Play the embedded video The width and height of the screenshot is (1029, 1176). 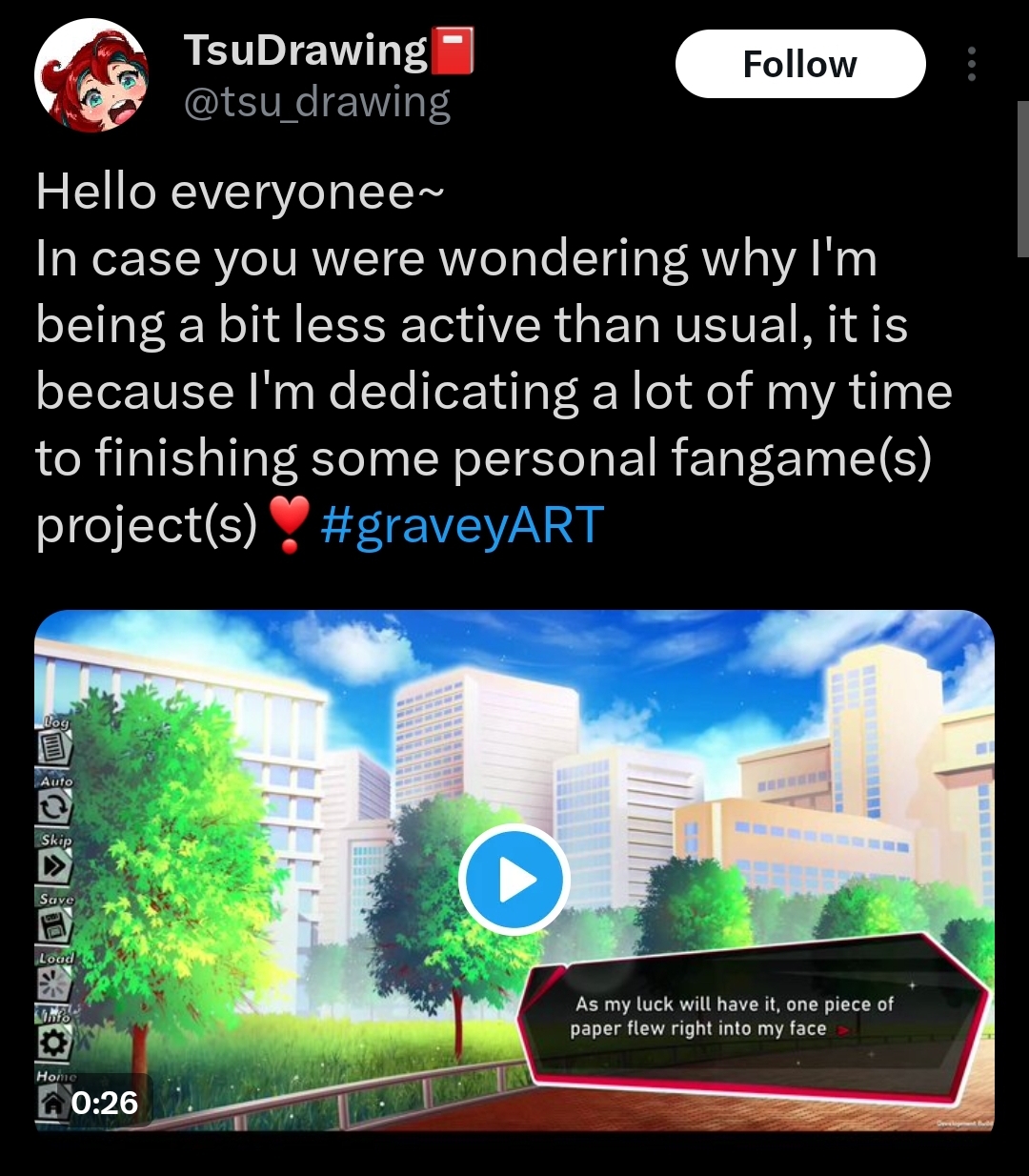(x=514, y=880)
